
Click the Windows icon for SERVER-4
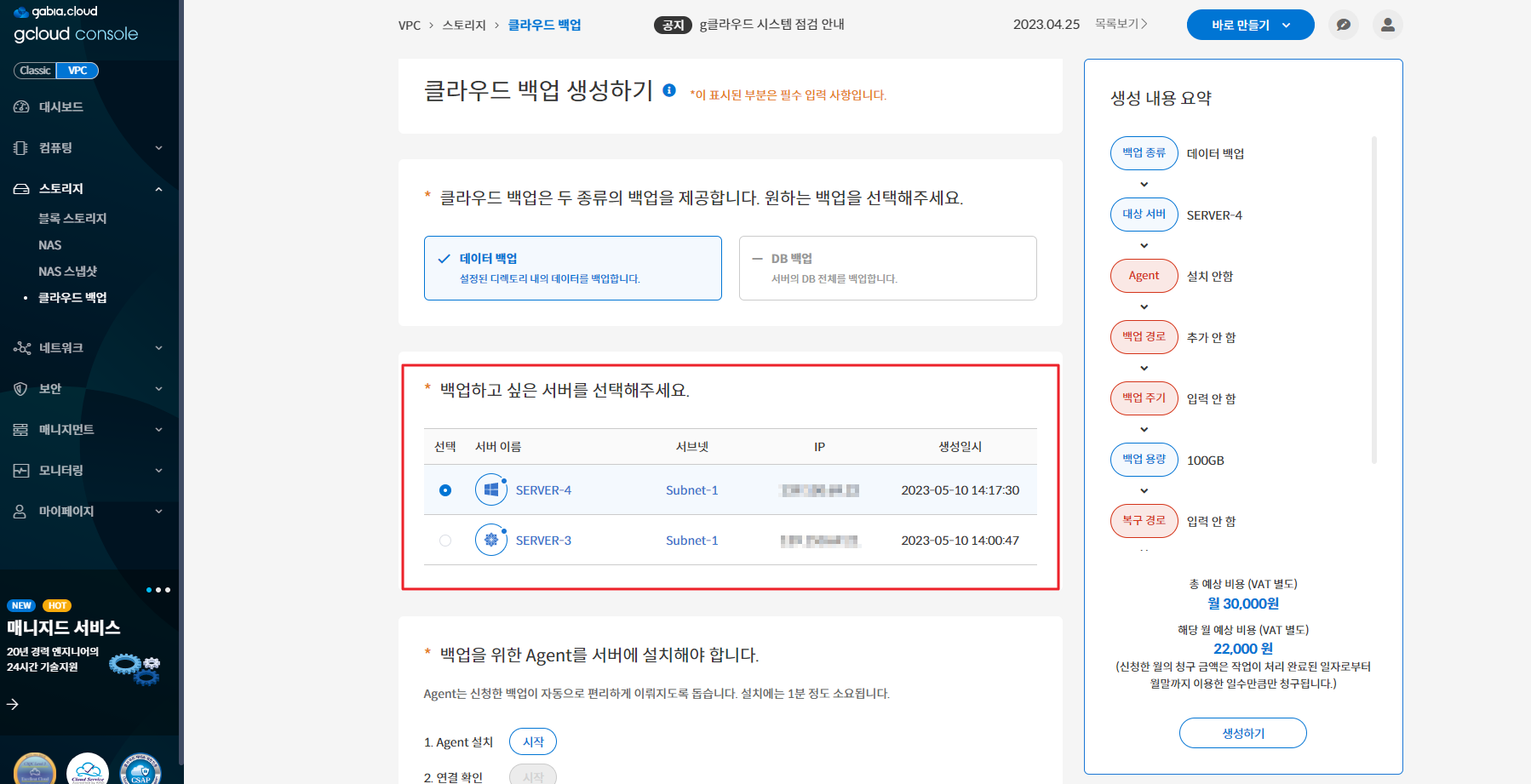coord(491,489)
